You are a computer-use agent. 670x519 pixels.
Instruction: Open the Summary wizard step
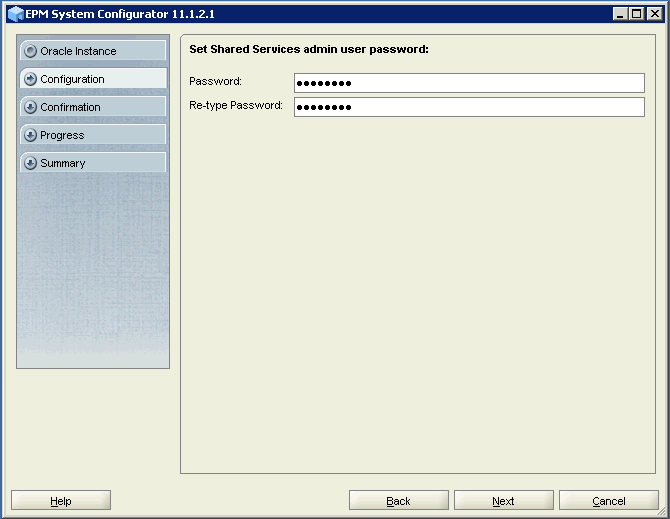[93, 163]
